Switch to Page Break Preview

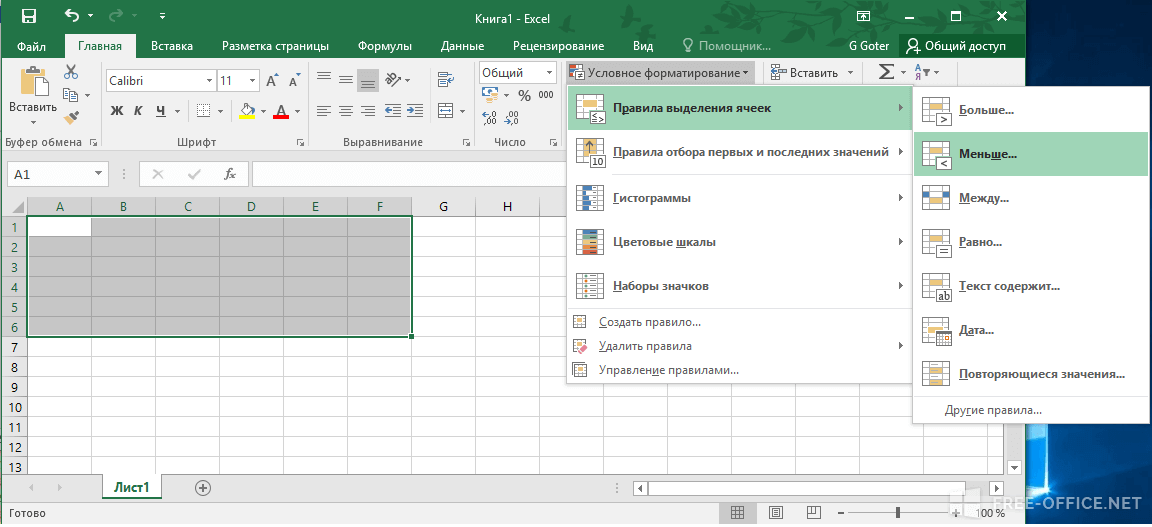click(813, 512)
